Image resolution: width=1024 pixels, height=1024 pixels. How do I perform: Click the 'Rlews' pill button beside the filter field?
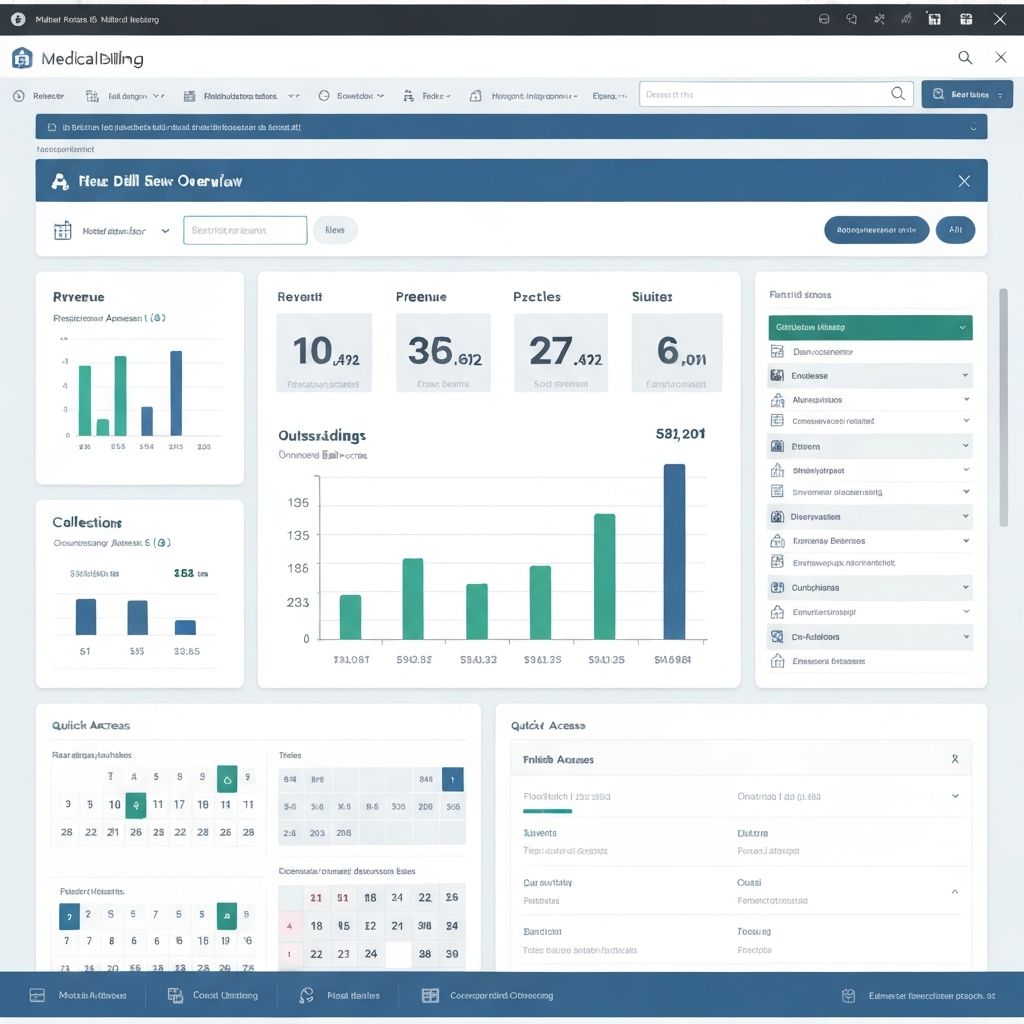(335, 230)
